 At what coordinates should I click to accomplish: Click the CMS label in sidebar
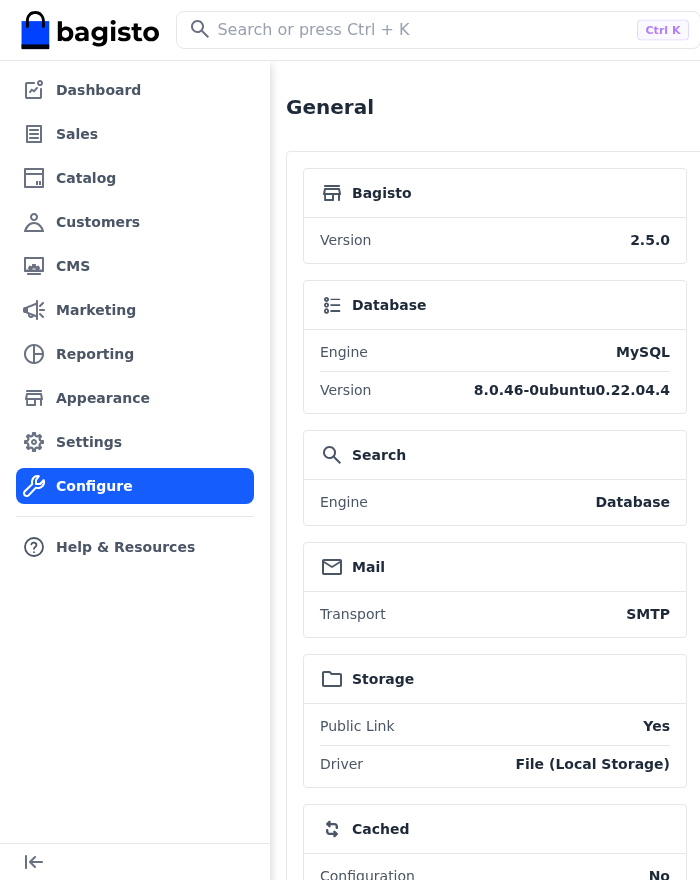click(73, 266)
